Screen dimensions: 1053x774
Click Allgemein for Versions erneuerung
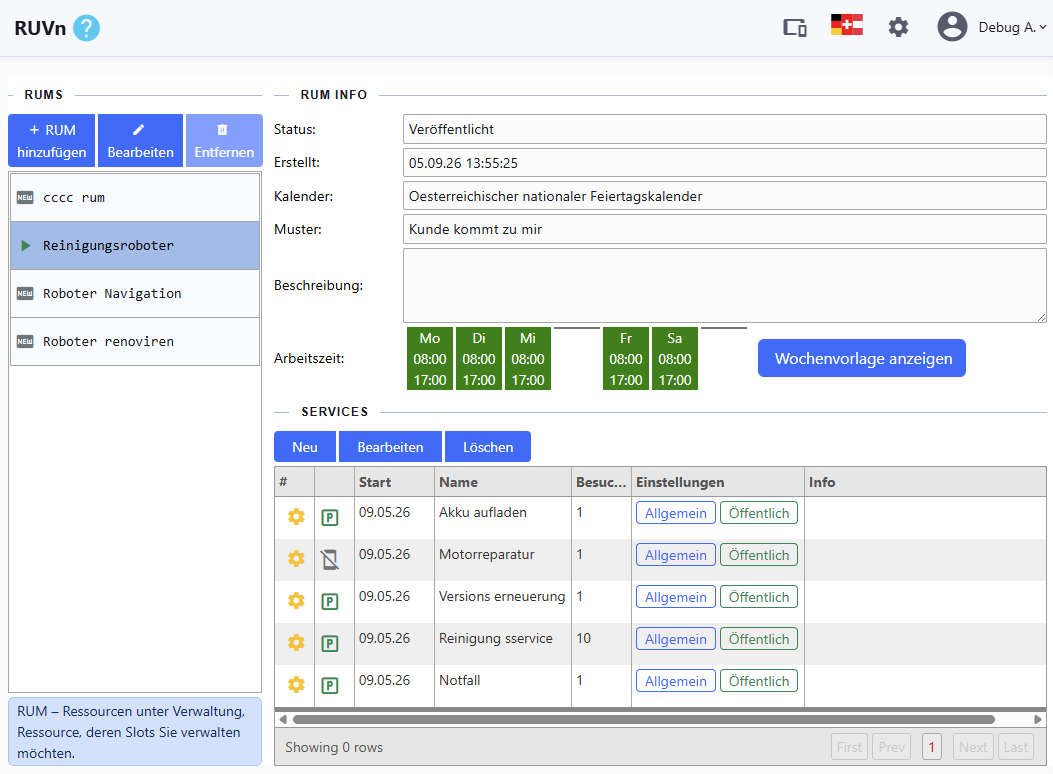click(x=676, y=597)
